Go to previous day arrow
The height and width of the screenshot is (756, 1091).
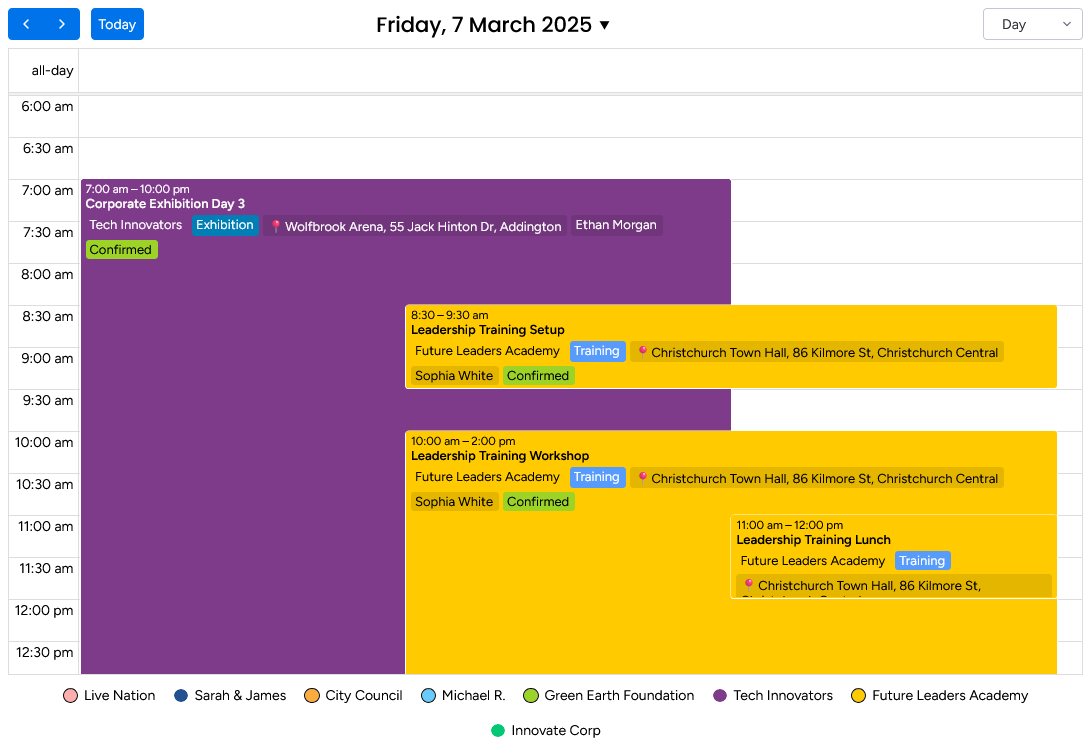(x=26, y=24)
